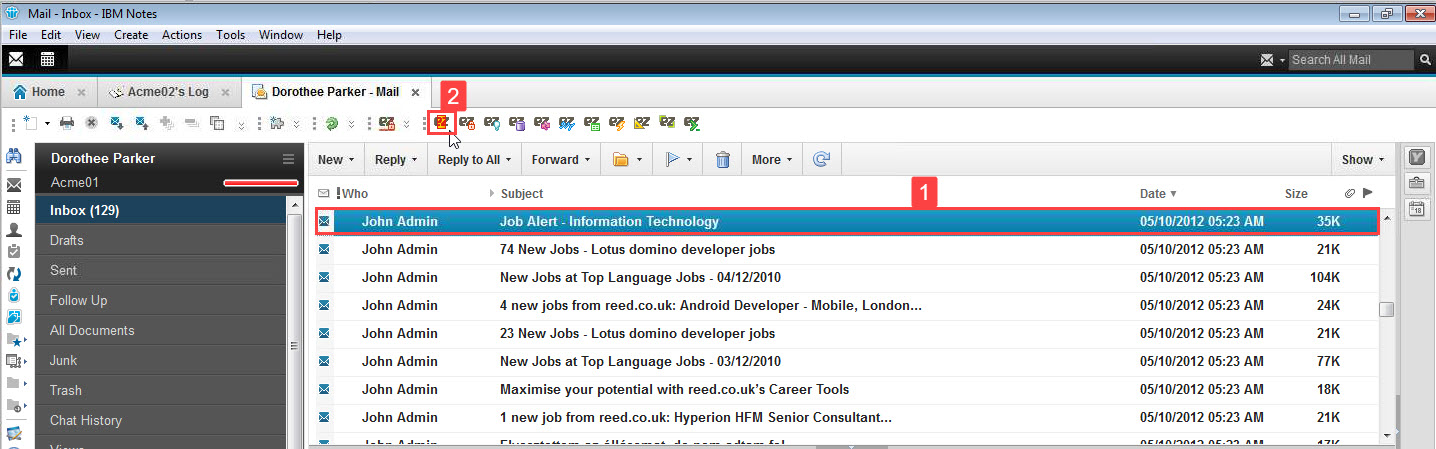Screen dimensions: 1436x449
Task: Open the Forward dropdown
Action: 587,160
